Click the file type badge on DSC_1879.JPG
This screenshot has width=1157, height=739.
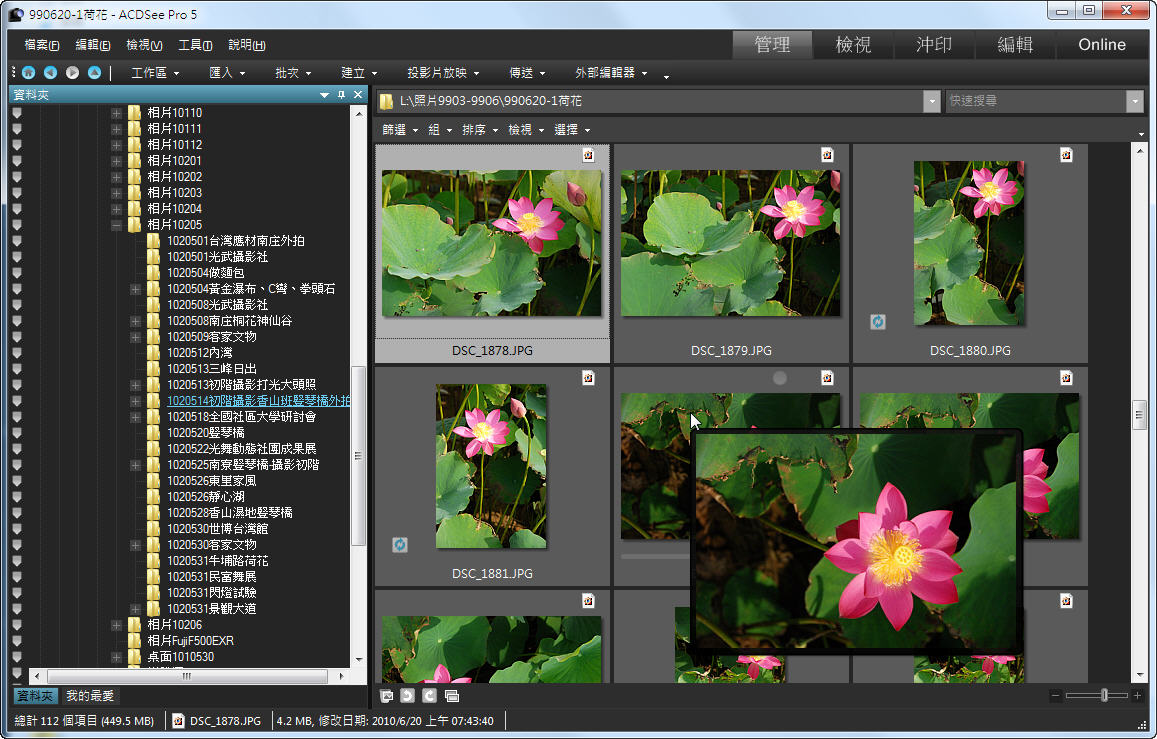click(827, 155)
